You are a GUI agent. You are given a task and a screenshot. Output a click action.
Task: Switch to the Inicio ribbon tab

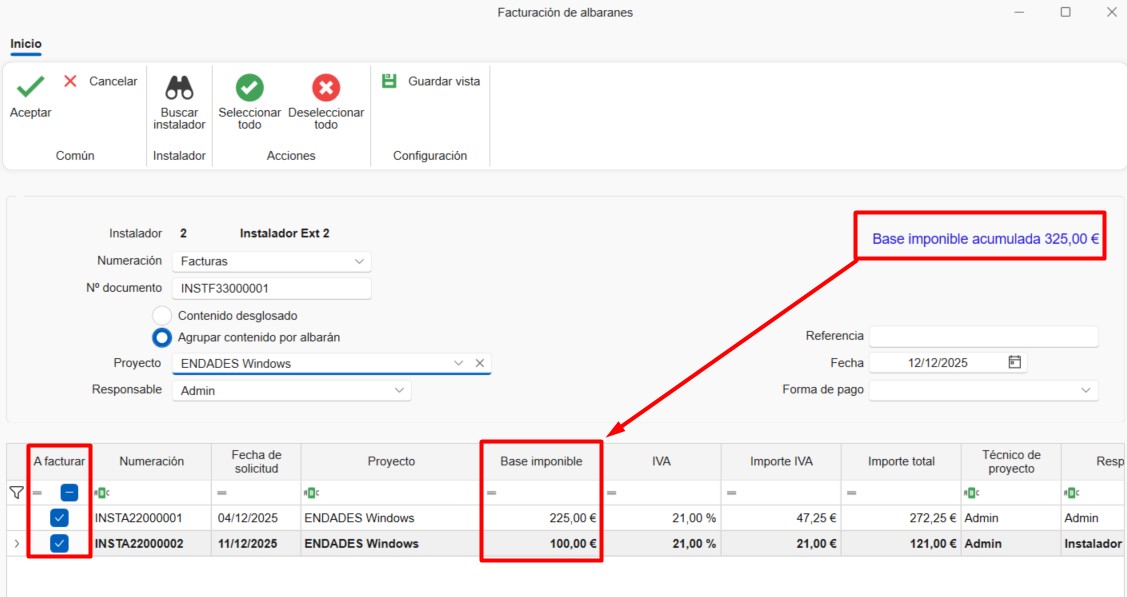(x=26, y=44)
